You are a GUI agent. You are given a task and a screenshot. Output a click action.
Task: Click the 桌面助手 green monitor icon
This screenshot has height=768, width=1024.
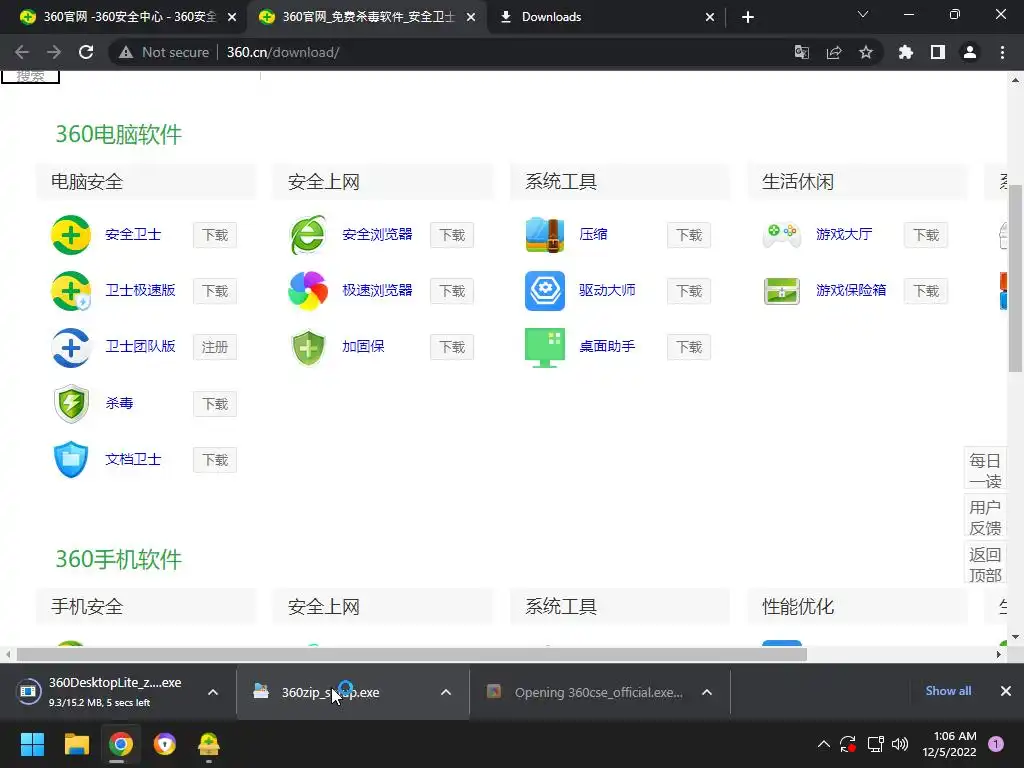click(x=545, y=347)
